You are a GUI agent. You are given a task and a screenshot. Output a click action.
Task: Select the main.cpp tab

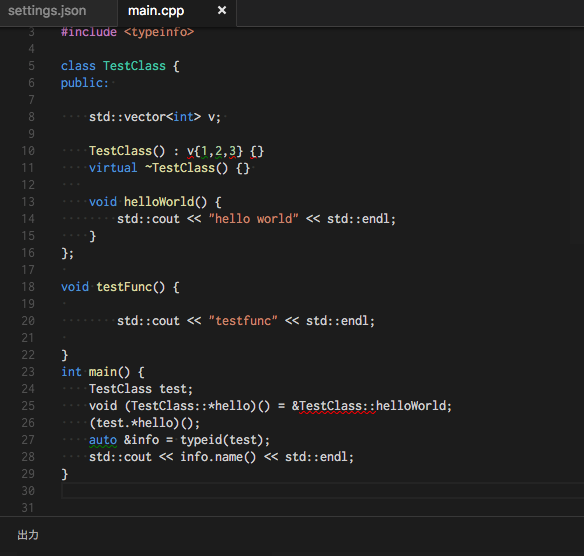coord(156,11)
